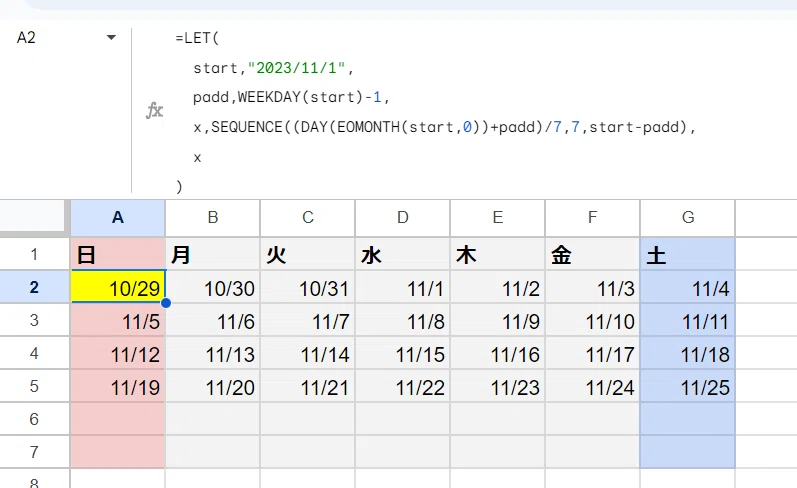Select the yellow 10/29 cell
The height and width of the screenshot is (488, 797).
click(x=118, y=287)
